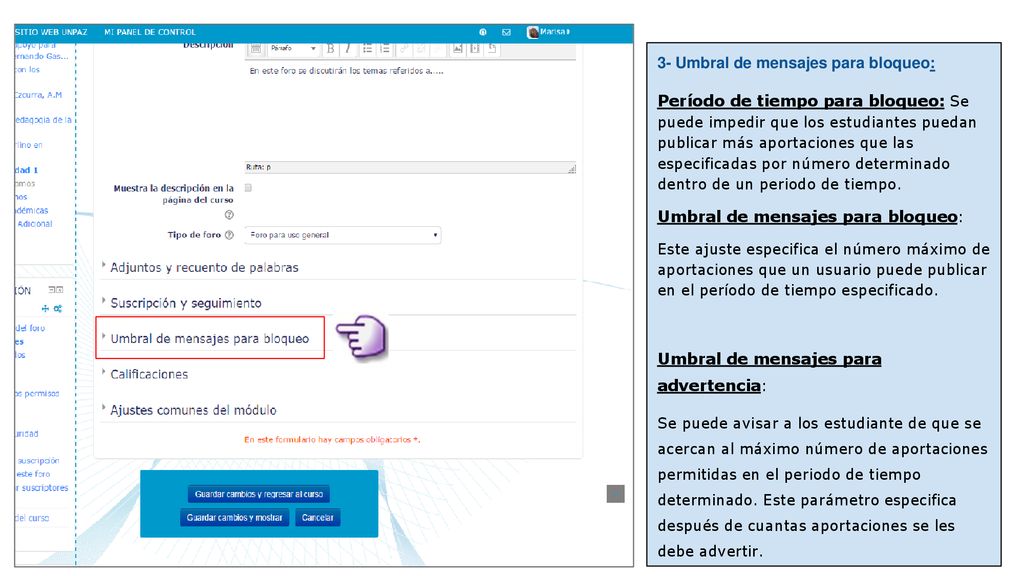
Task: Open the messages envelope icon
Action: (506, 32)
